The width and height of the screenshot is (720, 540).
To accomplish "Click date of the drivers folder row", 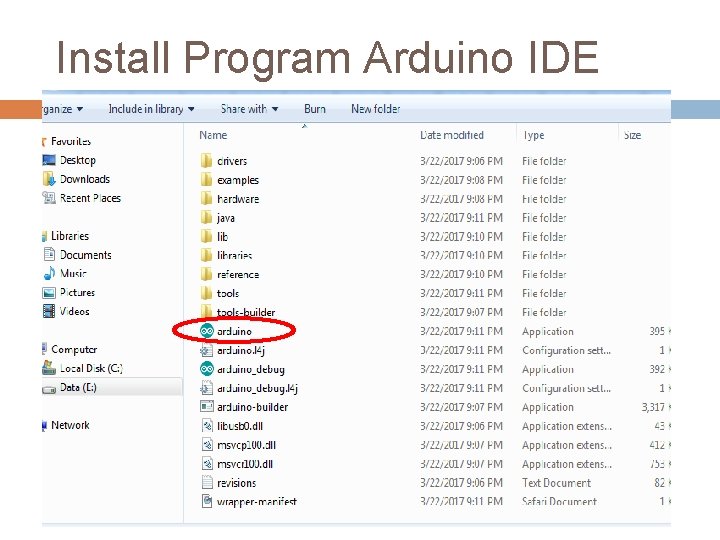I will click(x=461, y=161).
